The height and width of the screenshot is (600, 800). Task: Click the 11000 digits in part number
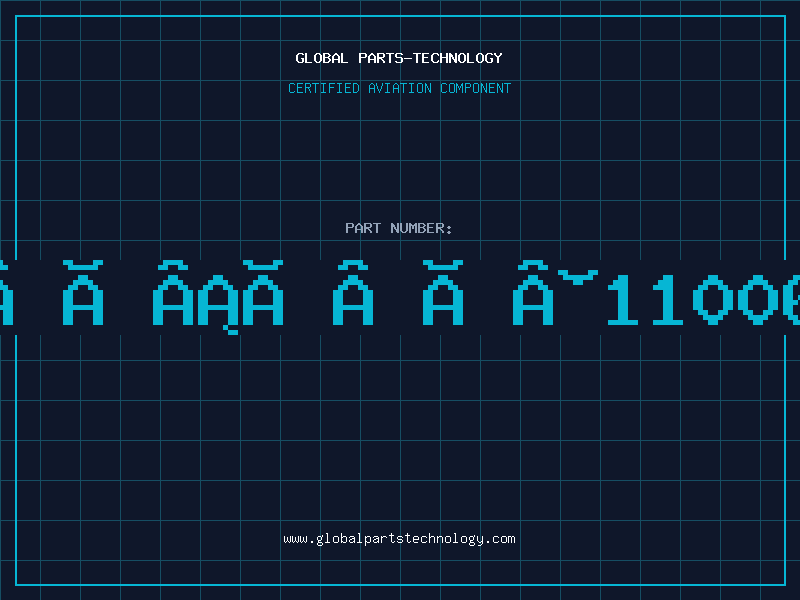tap(703, 299)
